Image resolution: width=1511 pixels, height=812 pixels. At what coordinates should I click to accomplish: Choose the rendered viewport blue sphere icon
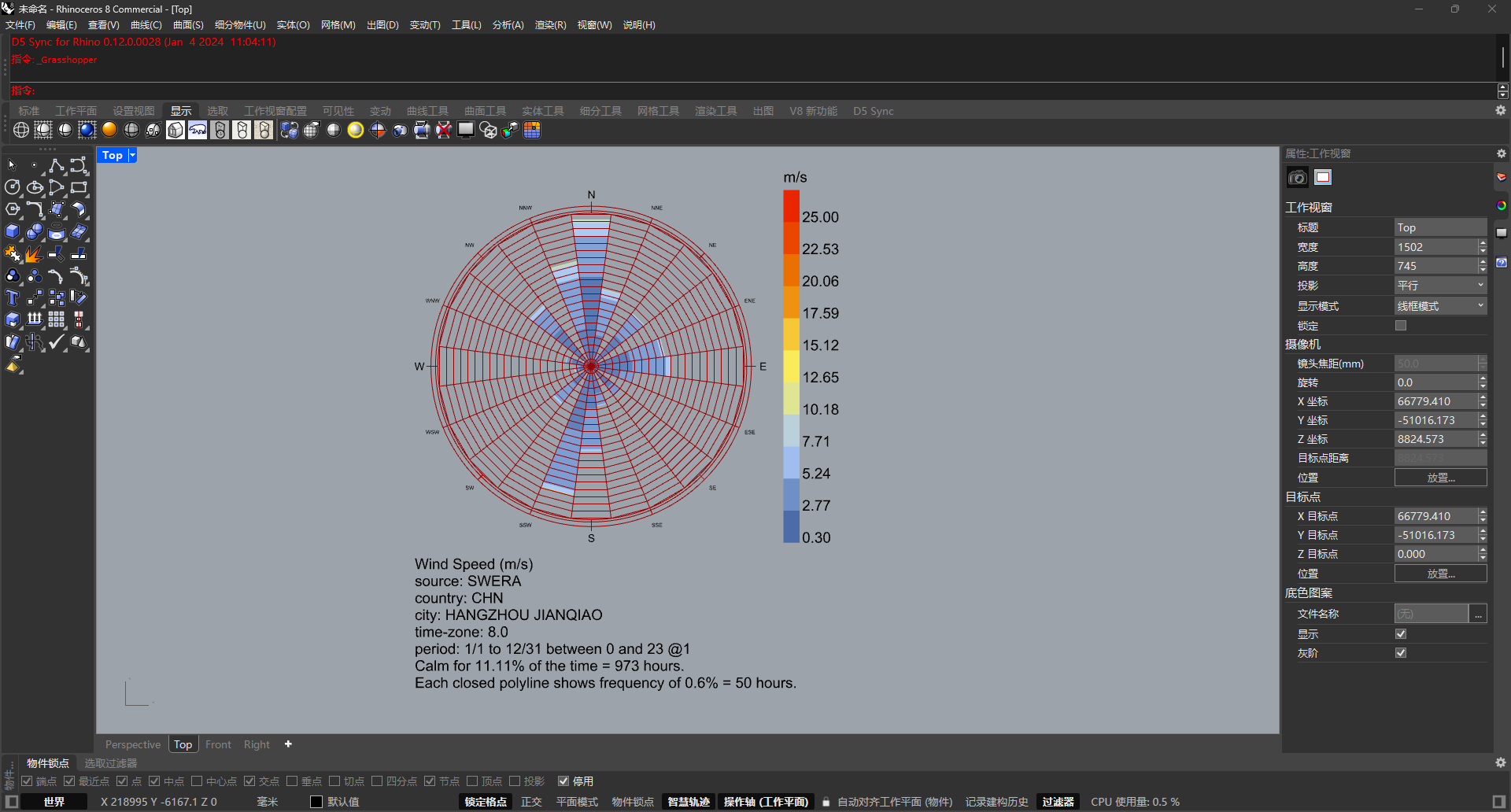(x=87, y=130)
